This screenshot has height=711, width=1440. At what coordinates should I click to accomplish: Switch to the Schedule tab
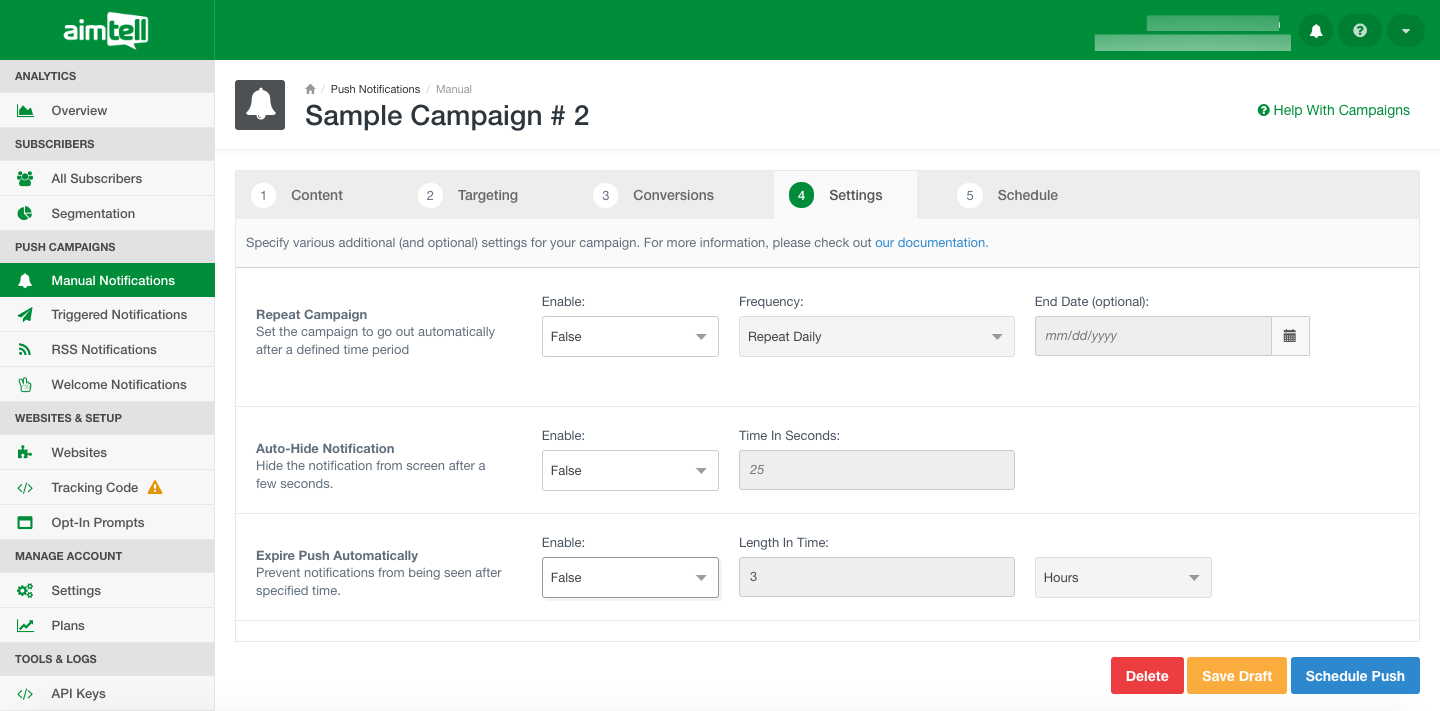(1008, 195)
